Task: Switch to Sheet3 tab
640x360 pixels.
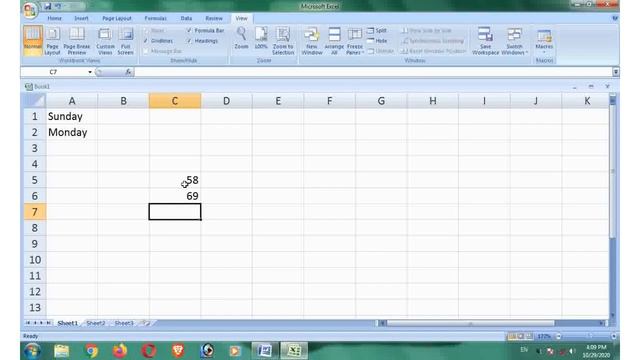Action: pos(124,323)
